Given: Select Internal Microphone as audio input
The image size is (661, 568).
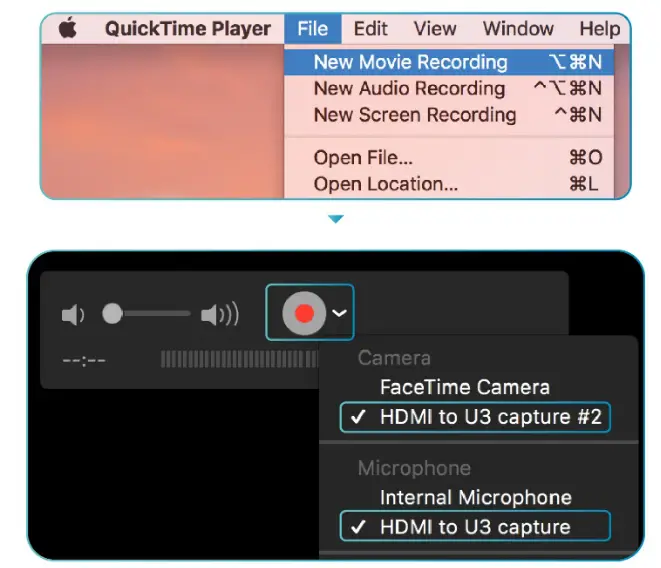Looking at the screenshot, I should coord(475,498).
